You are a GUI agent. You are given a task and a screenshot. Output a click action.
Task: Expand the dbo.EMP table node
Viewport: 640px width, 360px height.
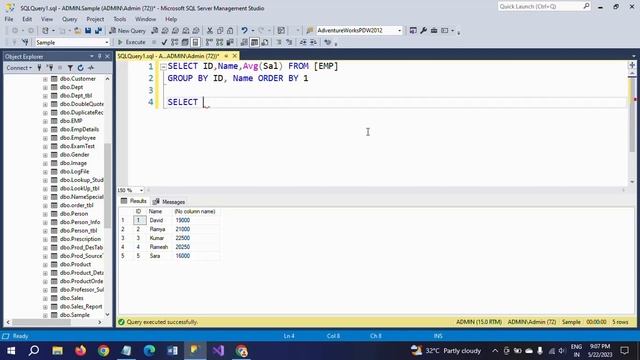45,121
